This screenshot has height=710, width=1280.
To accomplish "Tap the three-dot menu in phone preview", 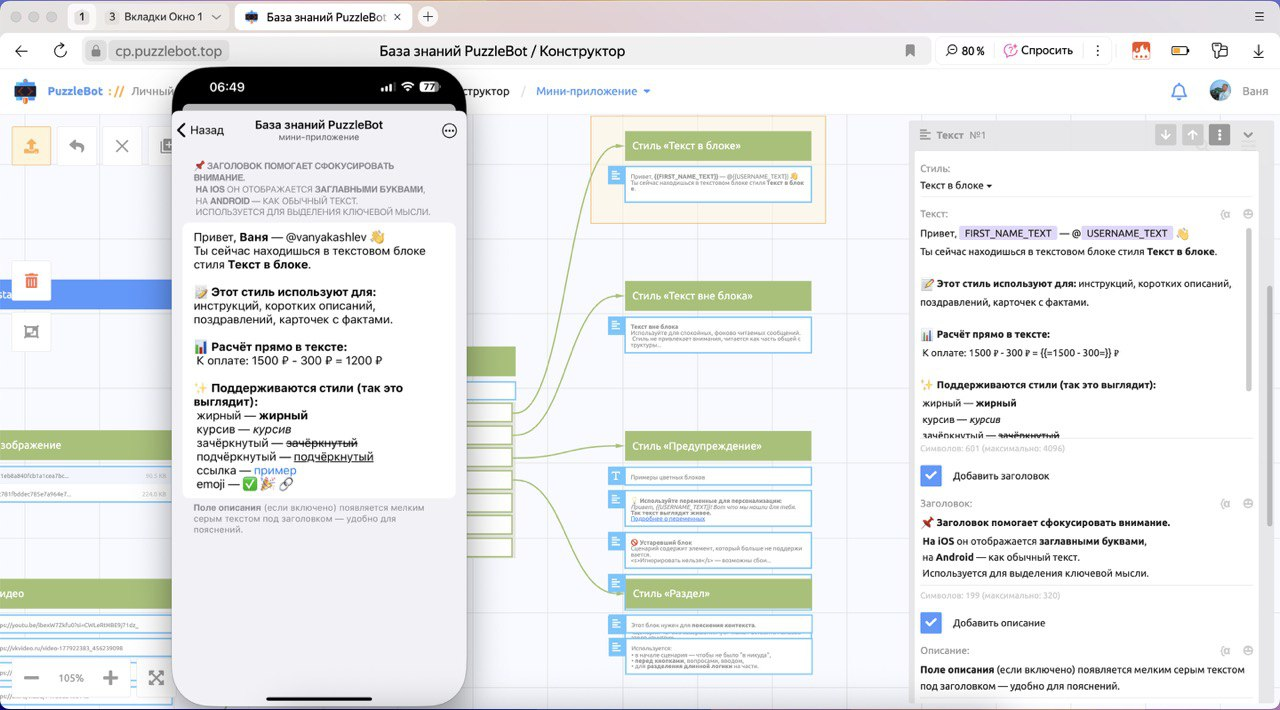I will pos(449,130).
